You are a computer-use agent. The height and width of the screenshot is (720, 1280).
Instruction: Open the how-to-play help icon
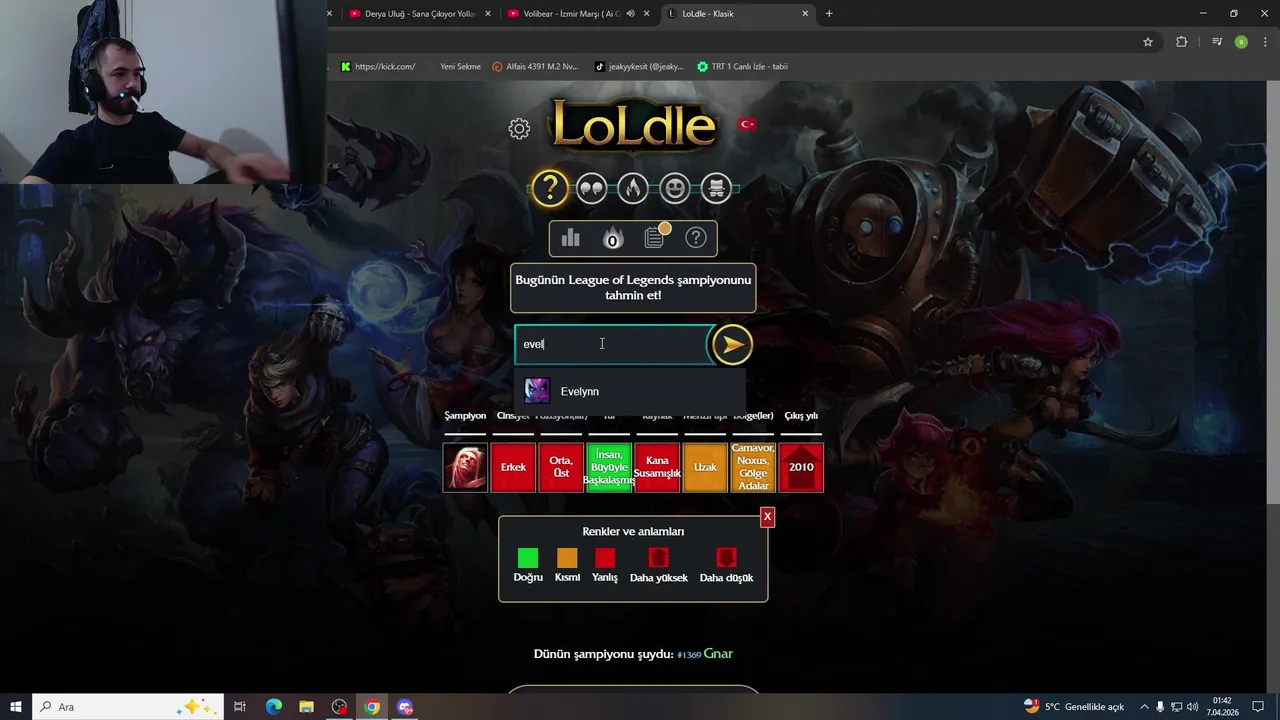[696, 238]
